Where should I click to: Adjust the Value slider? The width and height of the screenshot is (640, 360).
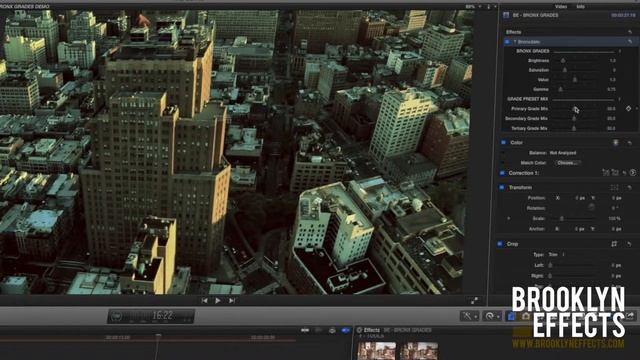(575, 80)
